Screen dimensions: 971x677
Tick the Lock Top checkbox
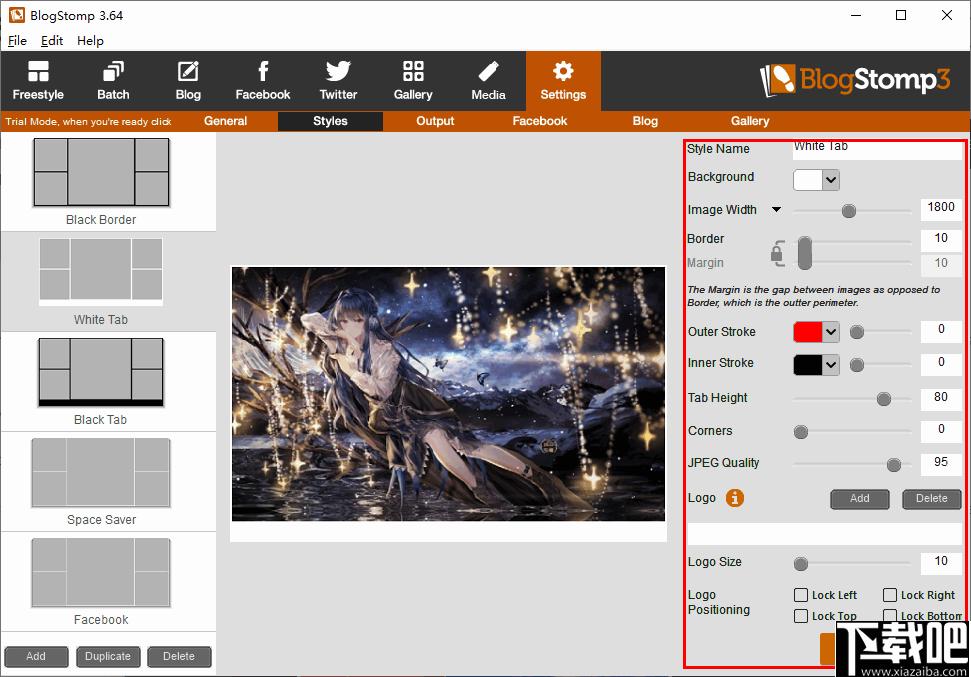(801, 616)
